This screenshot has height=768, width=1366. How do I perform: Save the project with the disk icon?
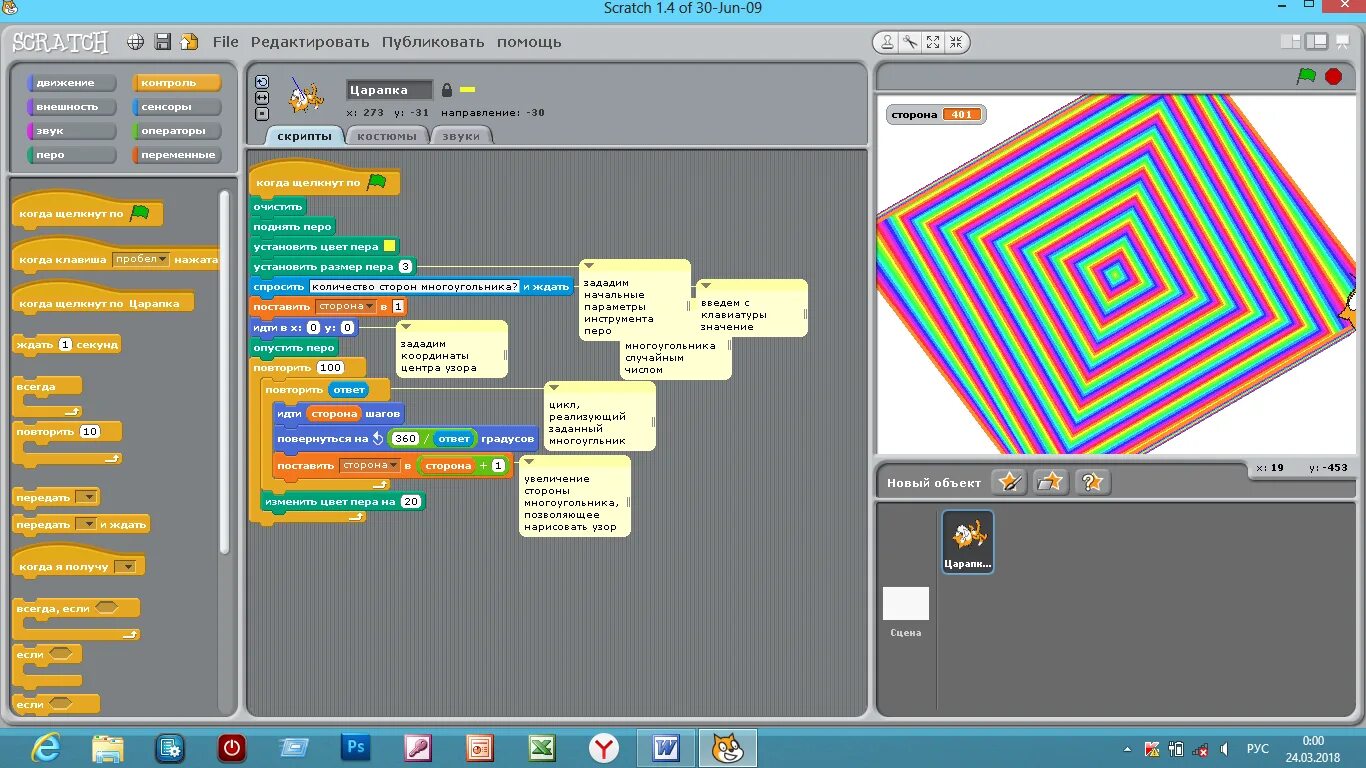163,42
